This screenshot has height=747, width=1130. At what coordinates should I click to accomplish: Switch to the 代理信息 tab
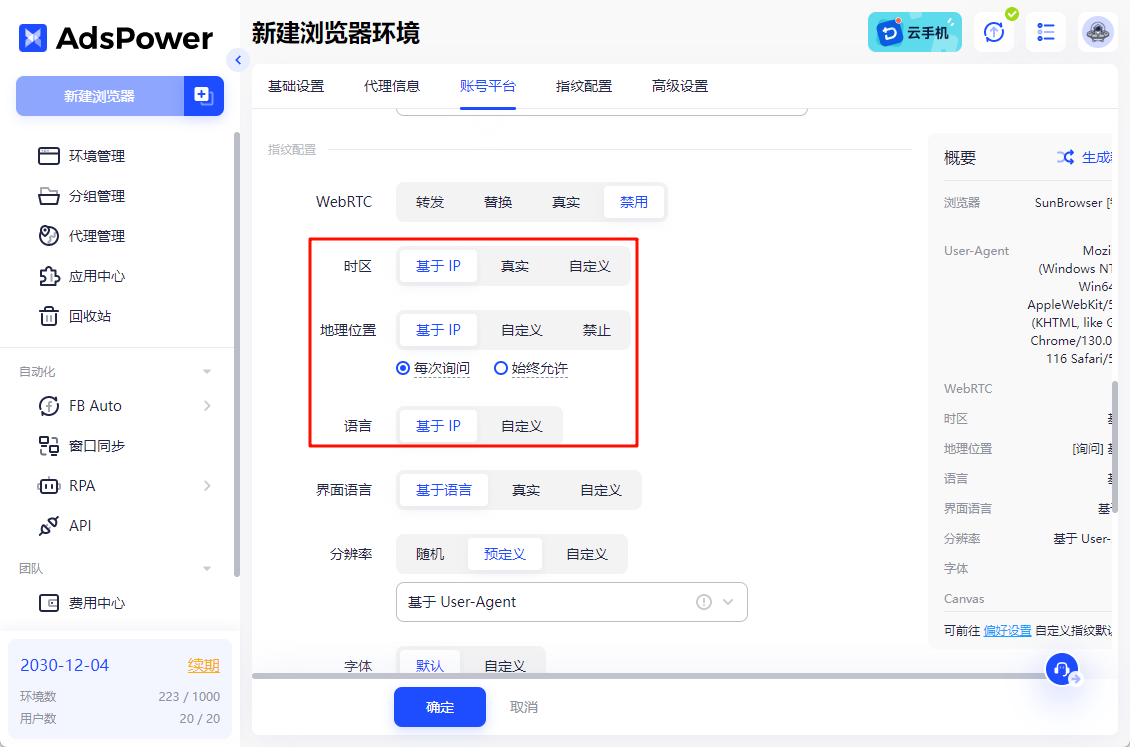click(x=392, y=86)
